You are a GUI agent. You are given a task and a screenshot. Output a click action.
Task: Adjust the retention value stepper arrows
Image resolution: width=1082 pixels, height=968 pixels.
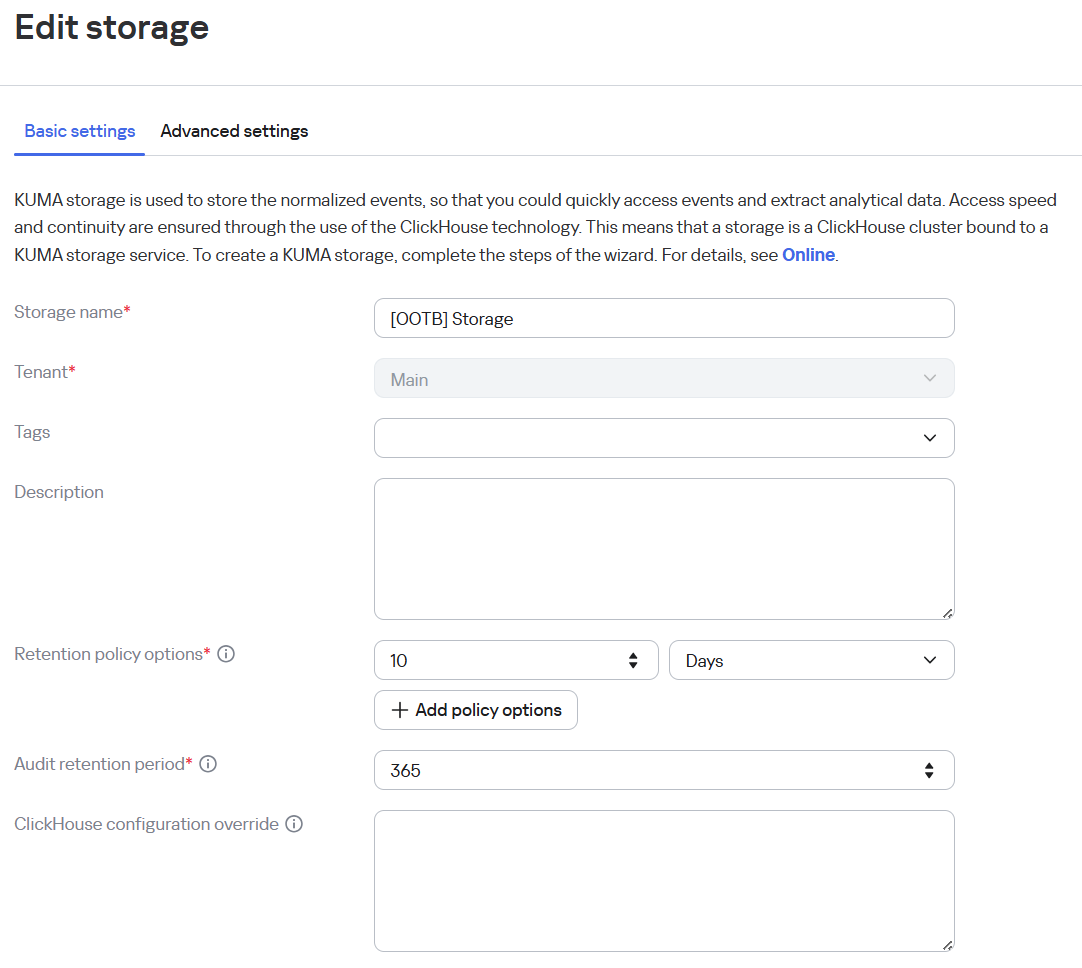633,660
